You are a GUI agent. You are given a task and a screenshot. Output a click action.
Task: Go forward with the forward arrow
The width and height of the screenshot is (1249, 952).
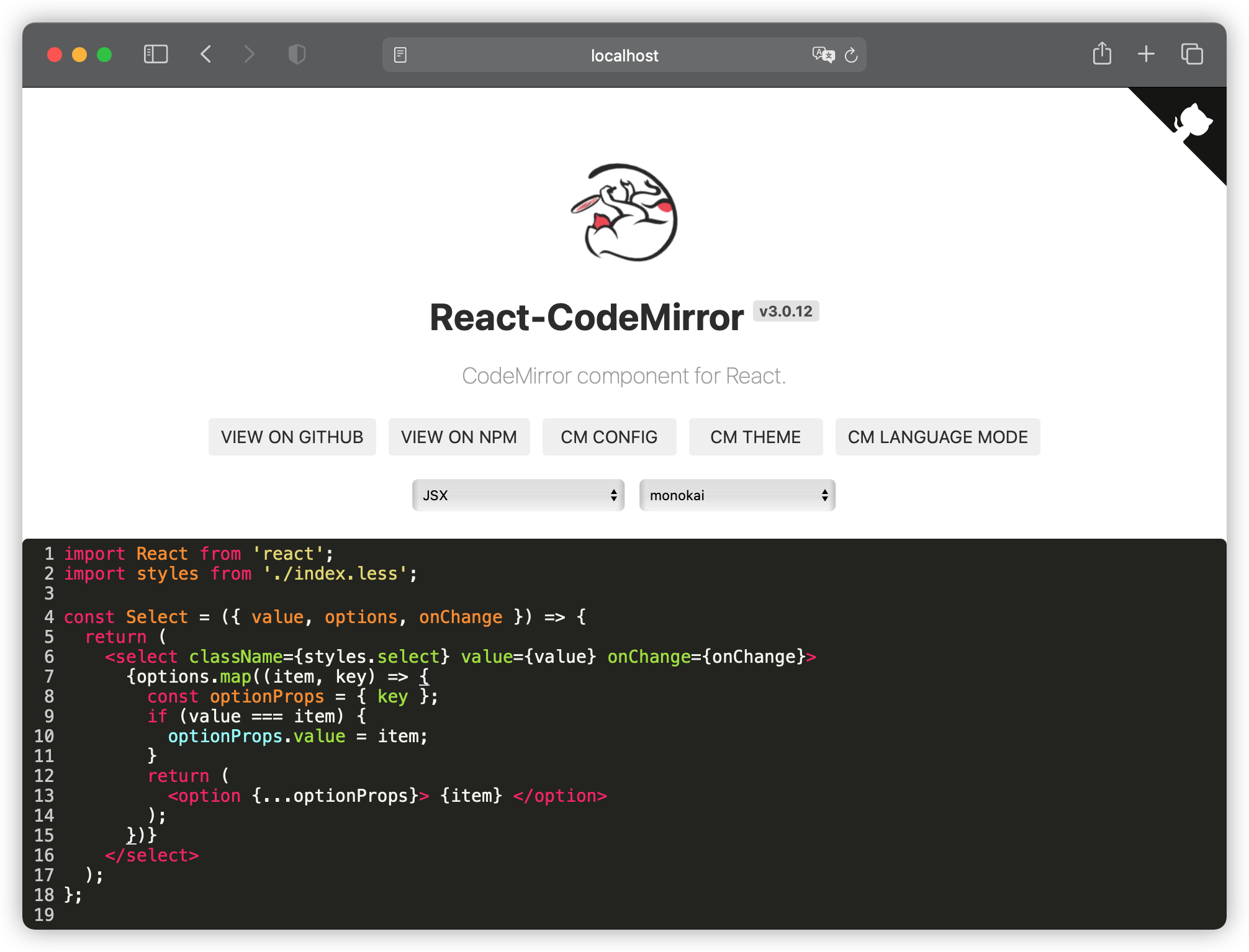click(x=249, y=55)
